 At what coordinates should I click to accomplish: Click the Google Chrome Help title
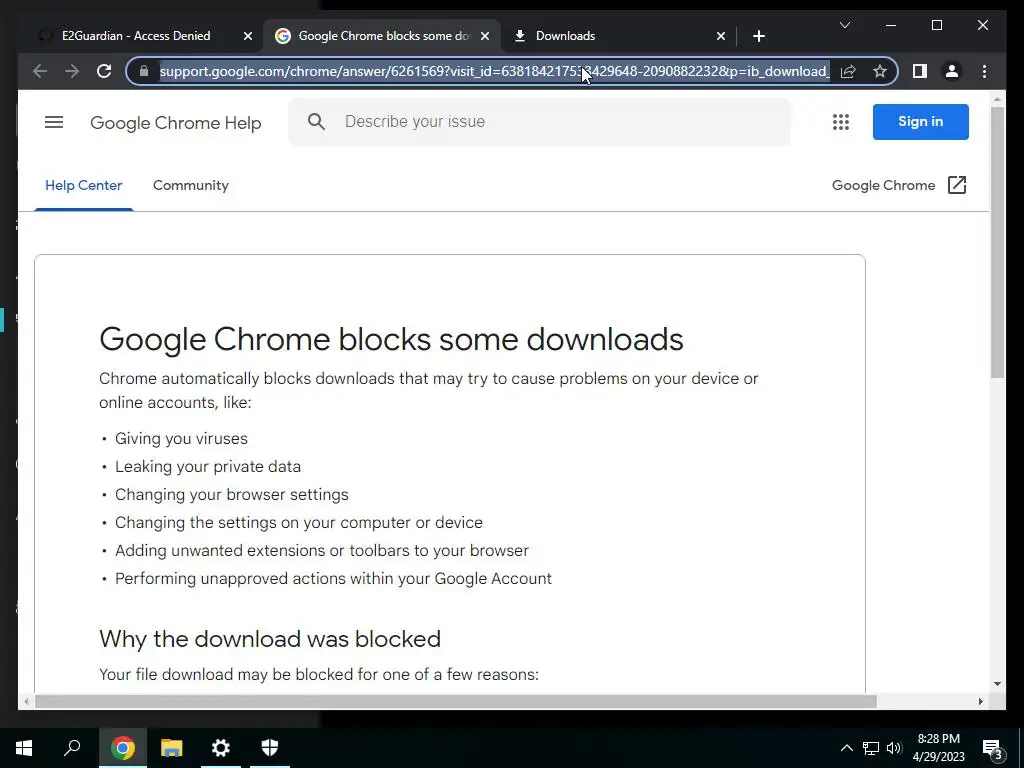click(x=176, y=123)
